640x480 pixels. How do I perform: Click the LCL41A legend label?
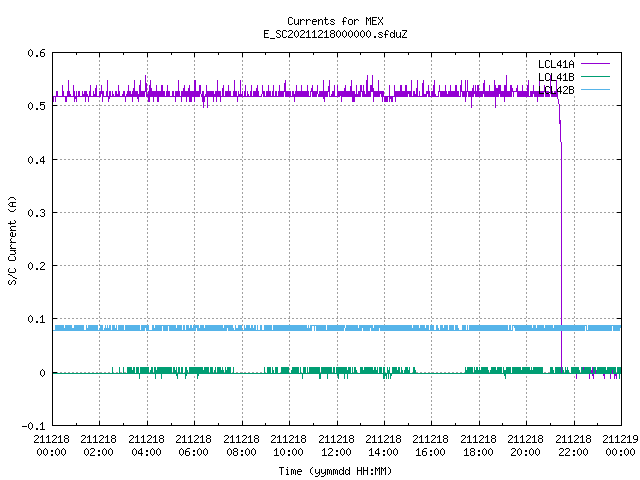click(556, 64)
